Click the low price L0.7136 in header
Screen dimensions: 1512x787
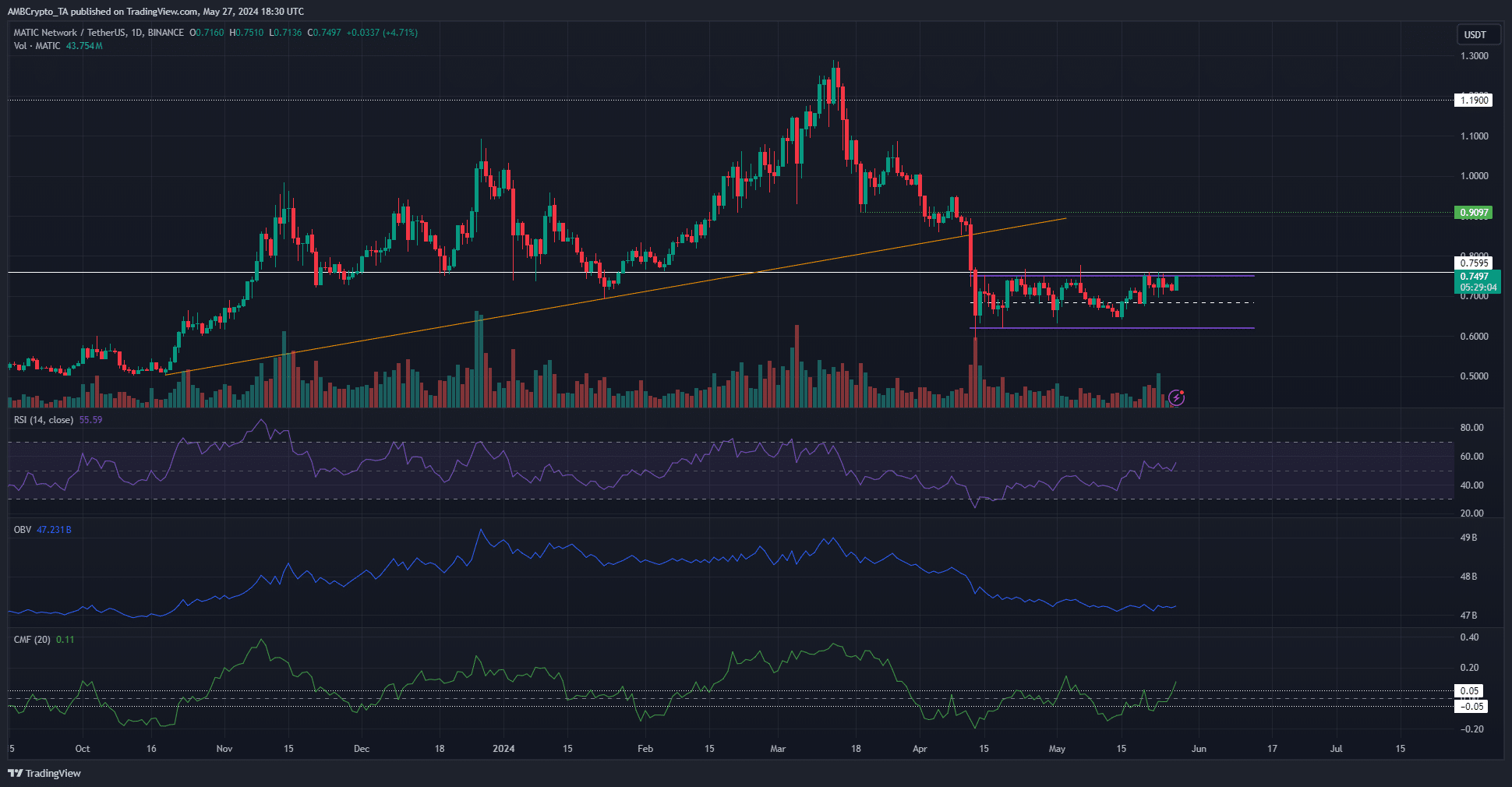tap(285, 33)
